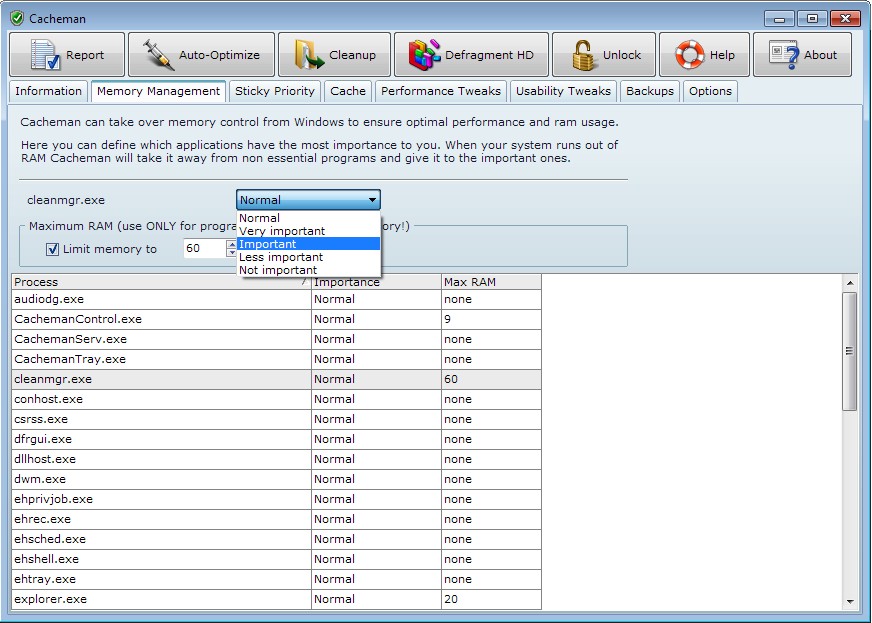Sort by the Max RAM column header
872x623 pixels.
[x=491, y=282]
